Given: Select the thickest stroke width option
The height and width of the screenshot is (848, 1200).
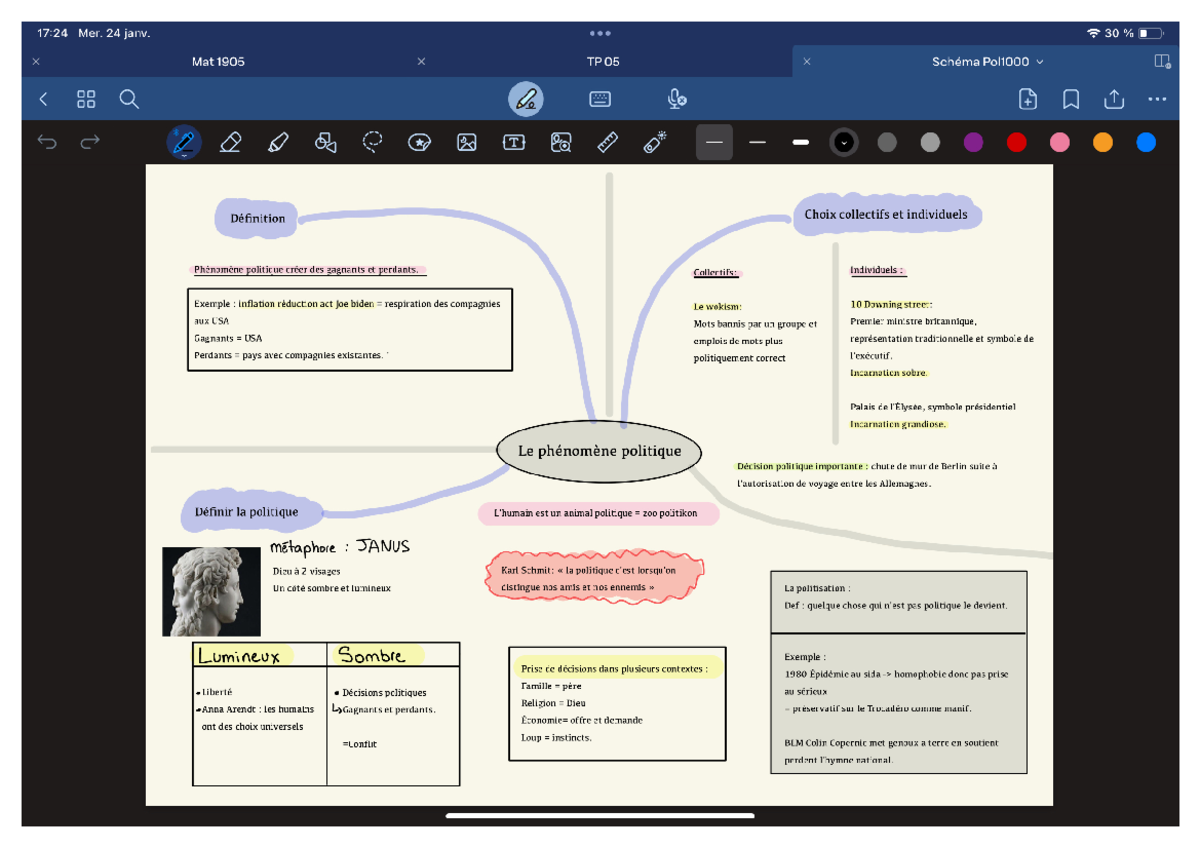Looking at the screenshot, I should 800,143.
